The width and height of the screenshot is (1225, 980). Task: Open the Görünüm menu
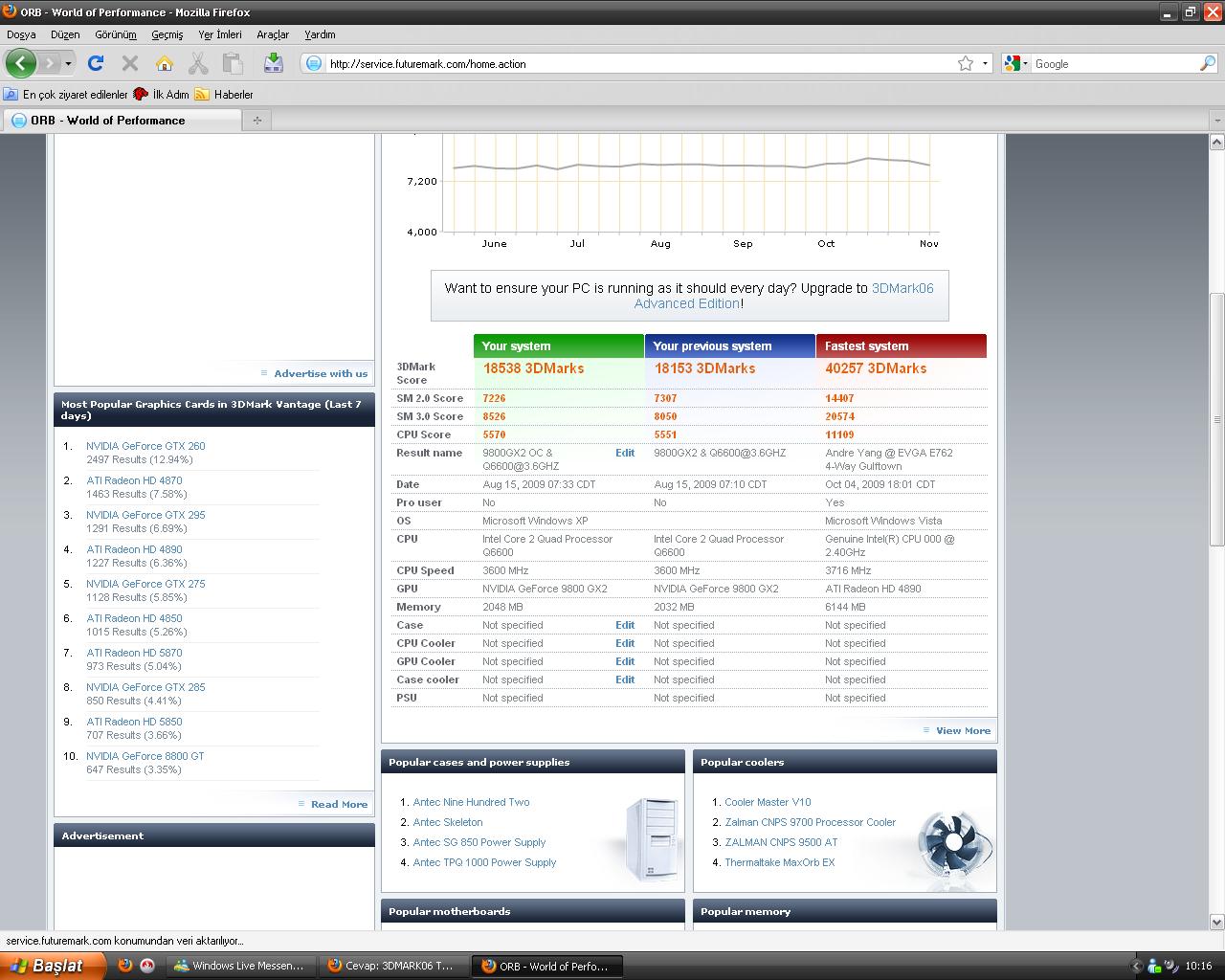(116, 34)
